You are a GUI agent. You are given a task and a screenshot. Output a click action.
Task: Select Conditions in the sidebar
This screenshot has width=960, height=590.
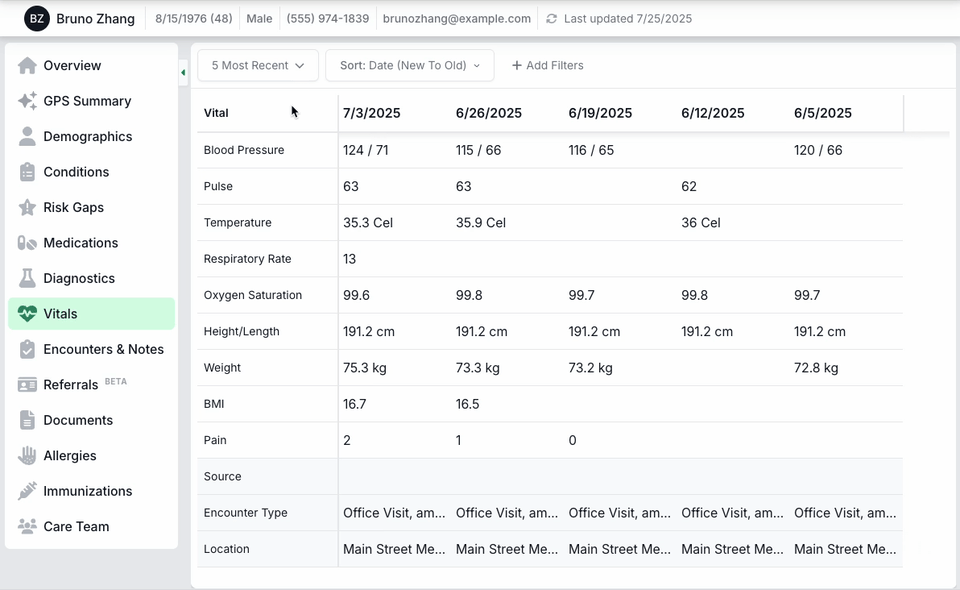pos(91,172)
